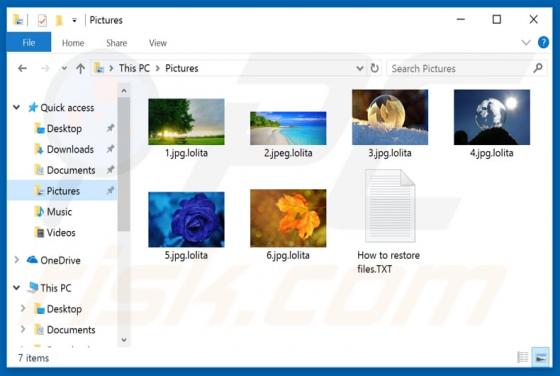Click the New folder quick access icon
Screen dimensions: 560x376
59,20
